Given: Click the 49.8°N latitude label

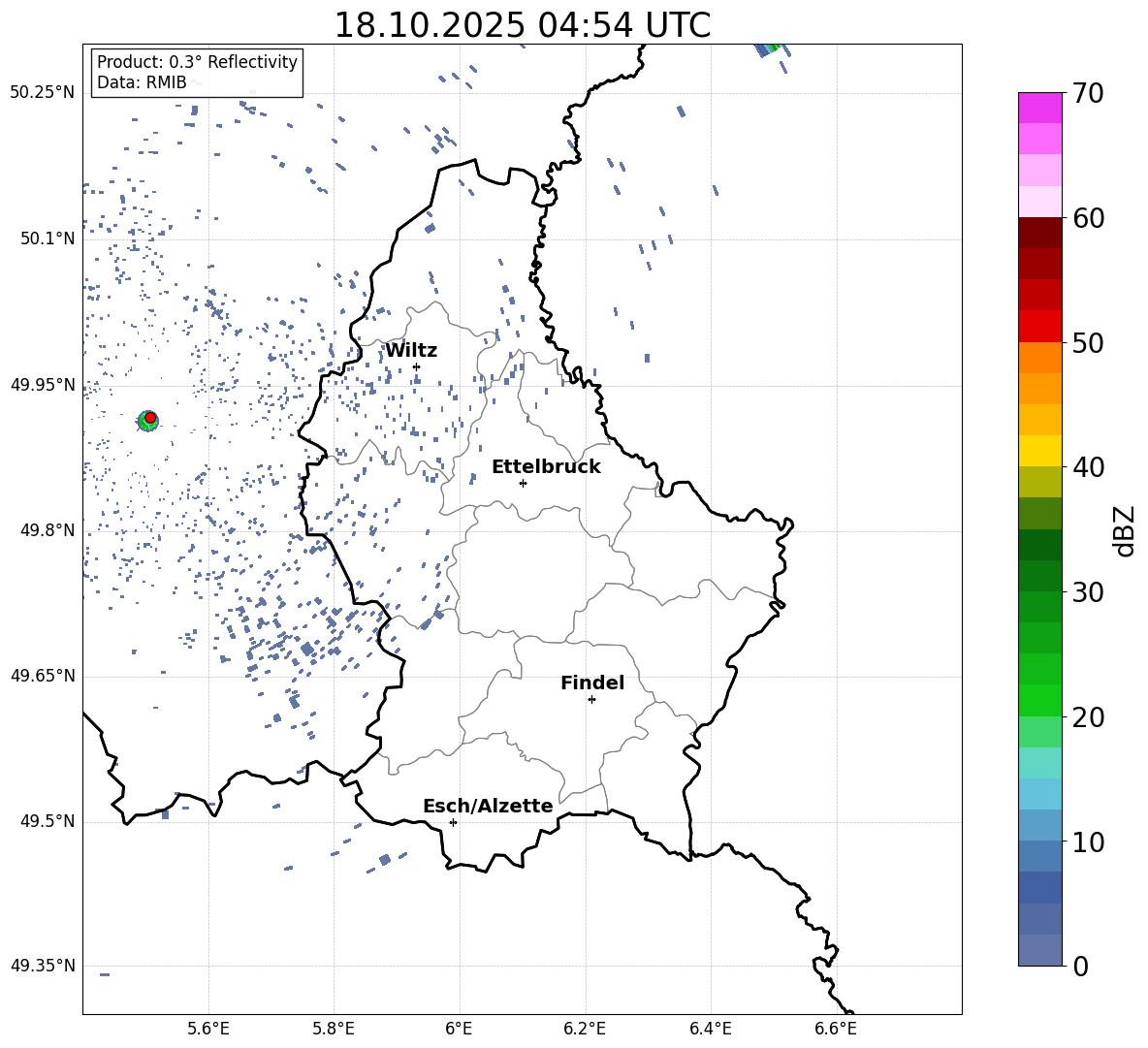Looking at the screenshot, I should [48, 530].
